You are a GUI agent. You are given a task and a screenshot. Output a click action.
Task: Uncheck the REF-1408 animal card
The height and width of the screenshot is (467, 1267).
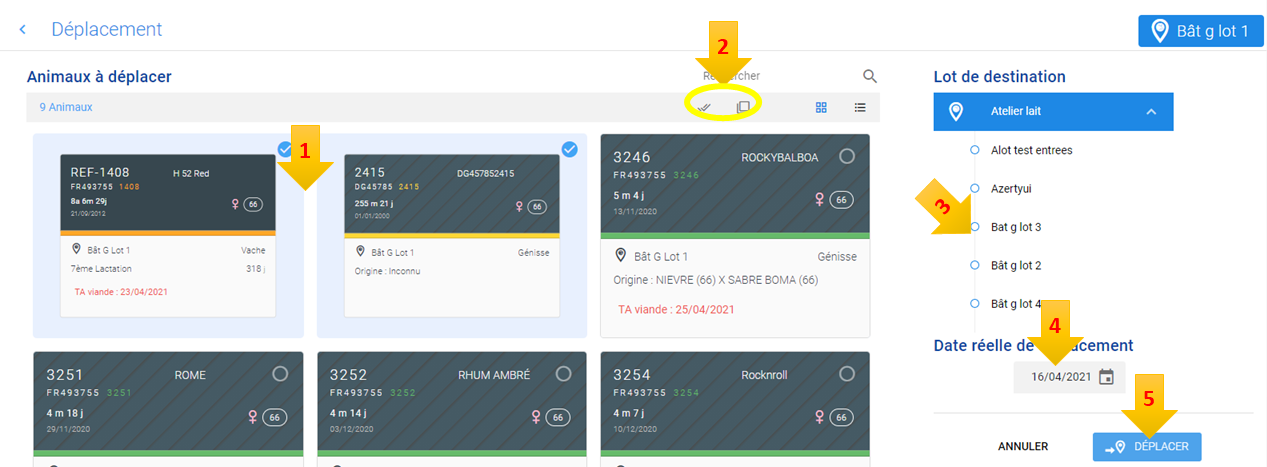[285, 150]
